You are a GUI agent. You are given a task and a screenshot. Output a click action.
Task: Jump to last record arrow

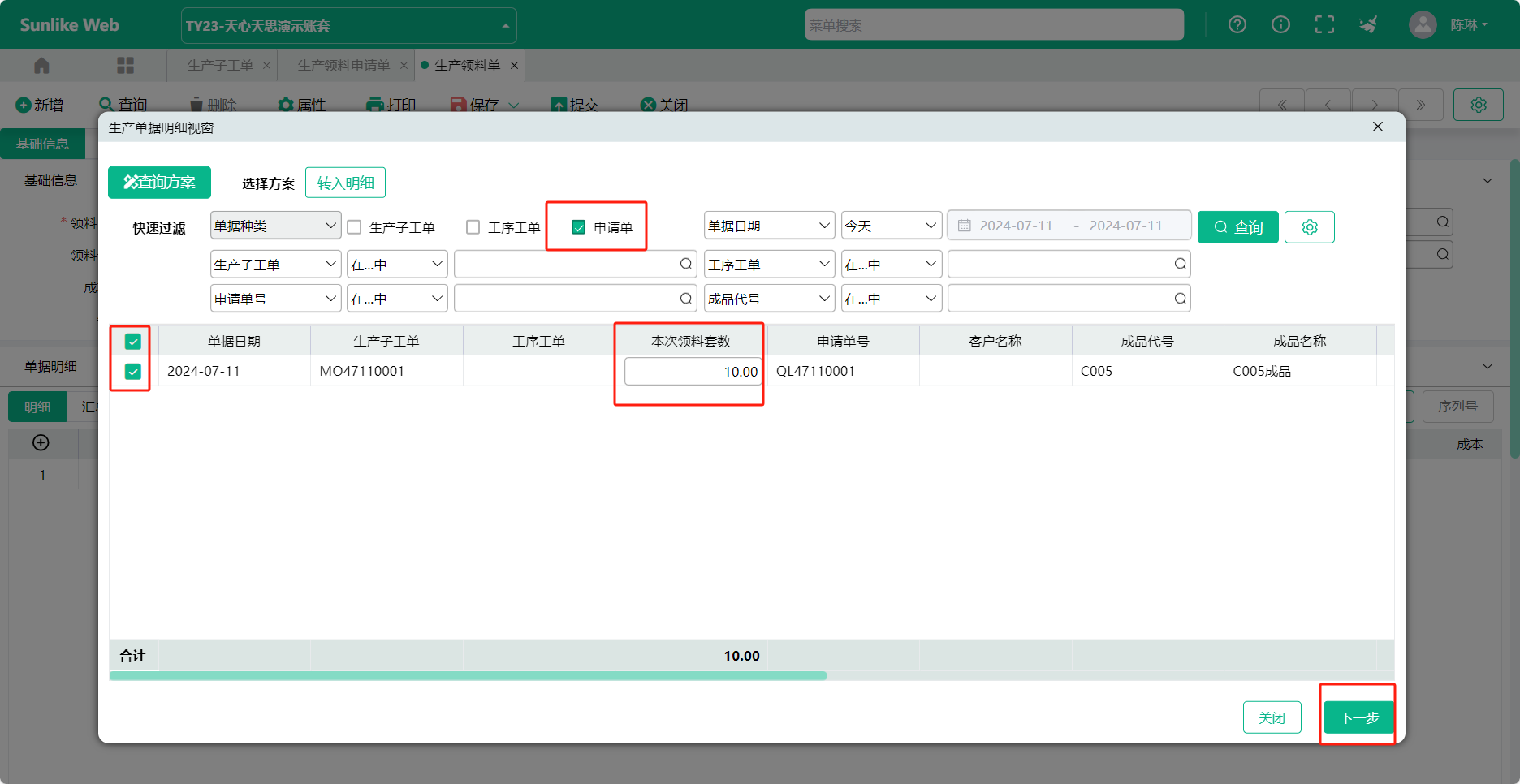pyautogui.click(x=1421, y=105)
